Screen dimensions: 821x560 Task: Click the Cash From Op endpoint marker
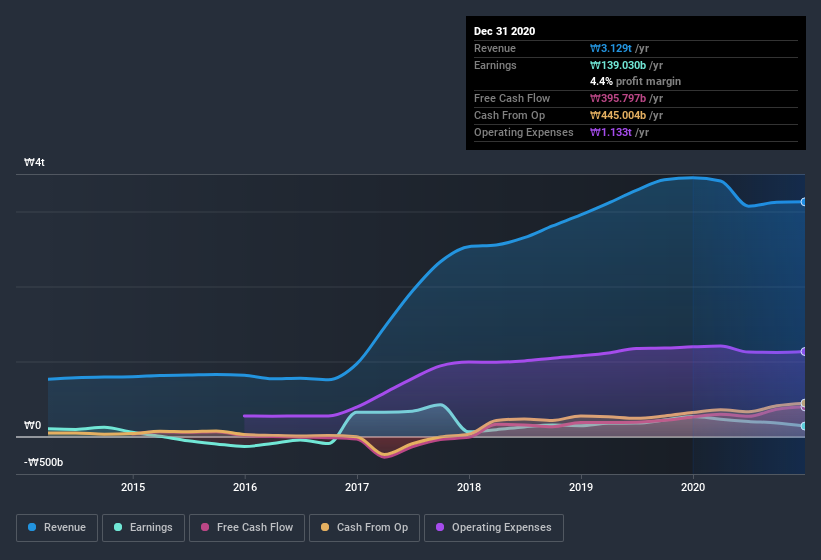point(804,404)
